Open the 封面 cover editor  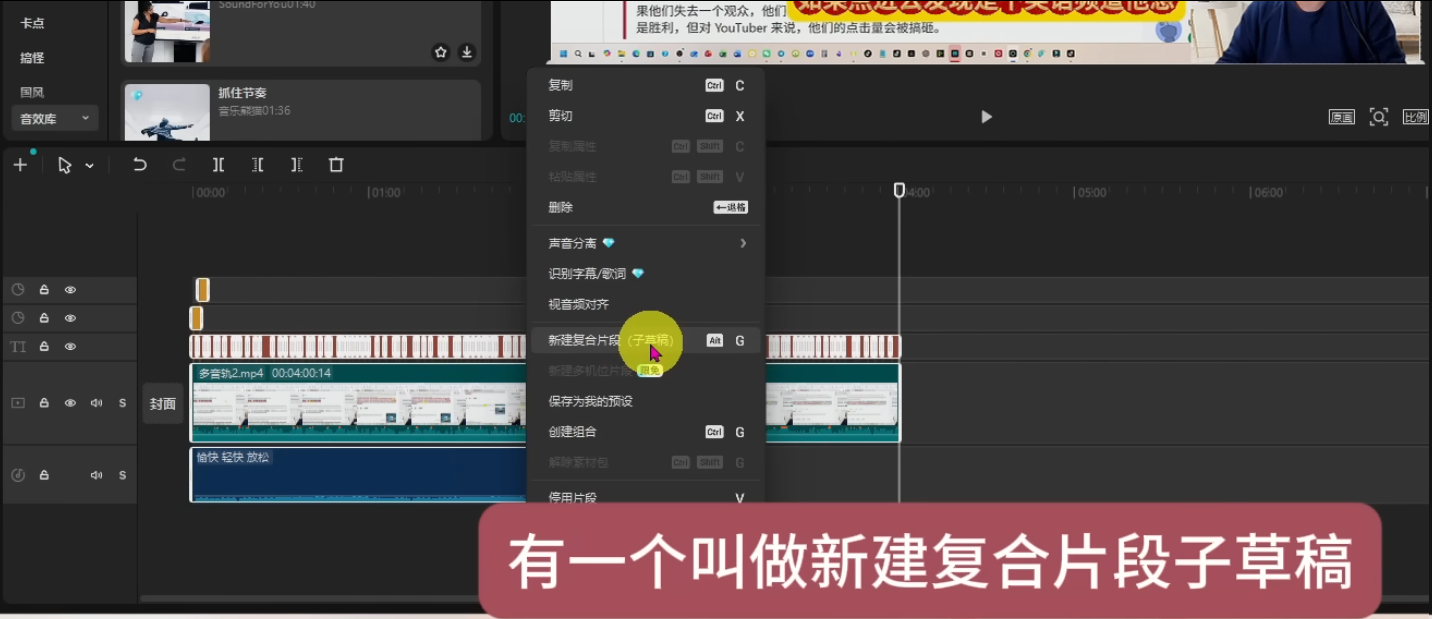[163, 402]
